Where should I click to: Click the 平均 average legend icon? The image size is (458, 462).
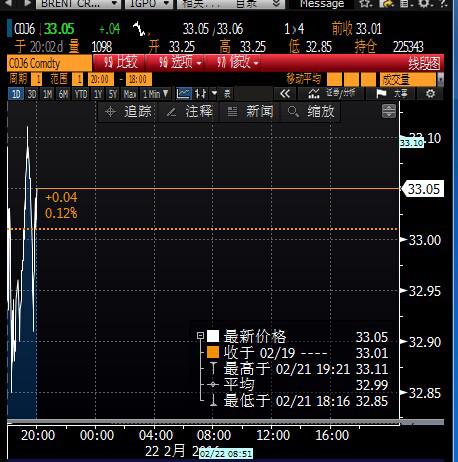tap(213, 385)
